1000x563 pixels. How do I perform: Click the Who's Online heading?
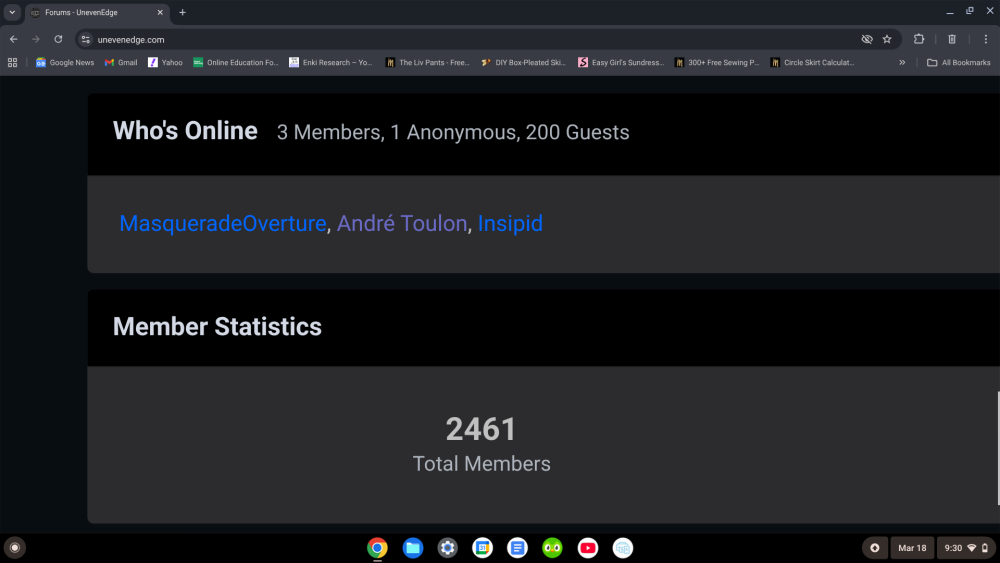tap(185, 131)
